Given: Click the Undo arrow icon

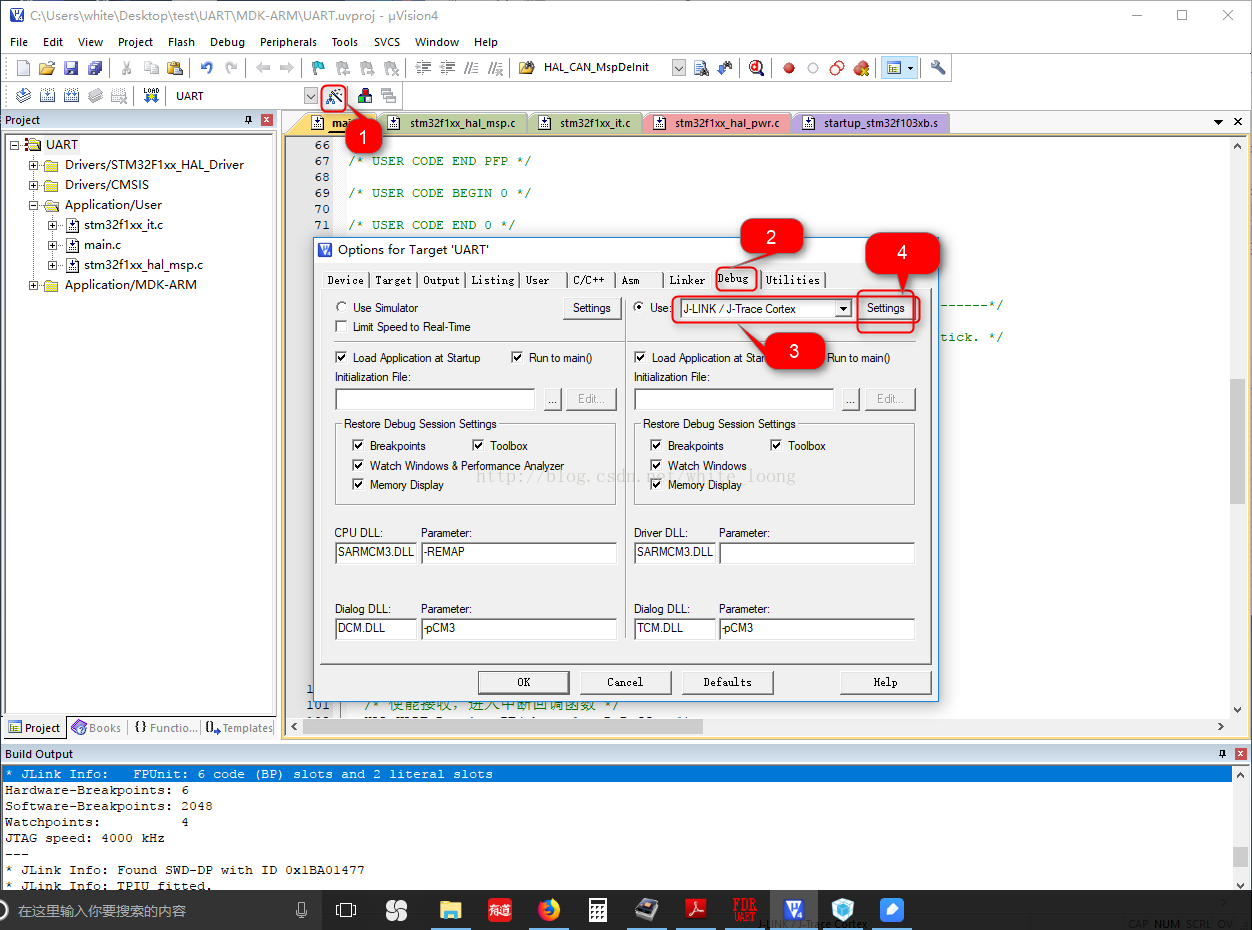Looking at the screenshot, I should (206, 68).
